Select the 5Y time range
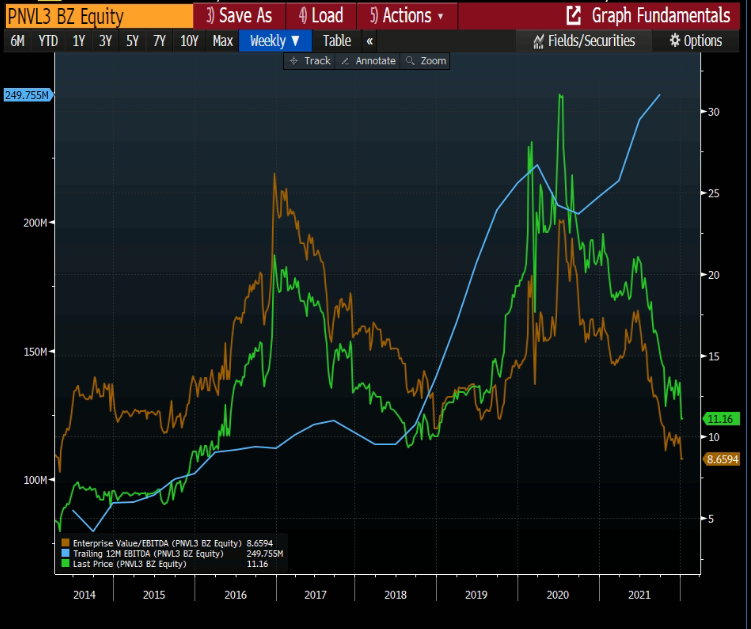 pyautogui.click(x=132, y=41)
